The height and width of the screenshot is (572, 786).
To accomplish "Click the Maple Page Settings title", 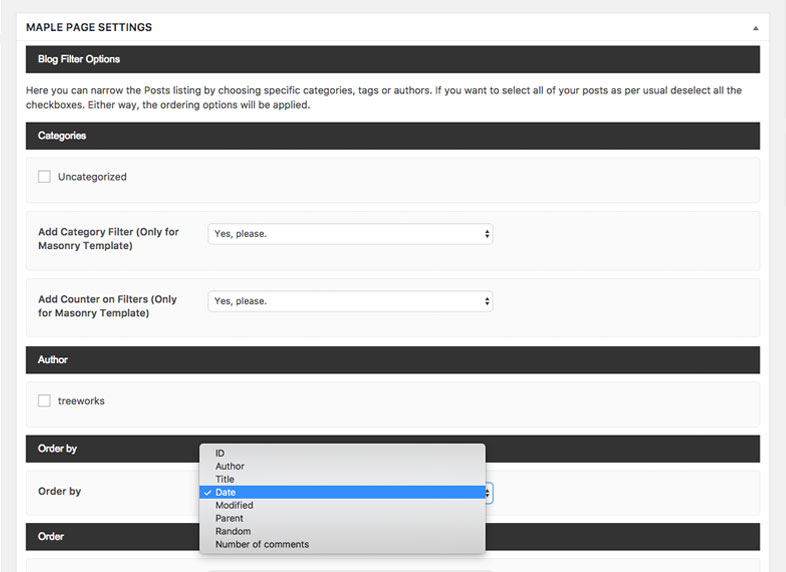I will tap(89, 27).
